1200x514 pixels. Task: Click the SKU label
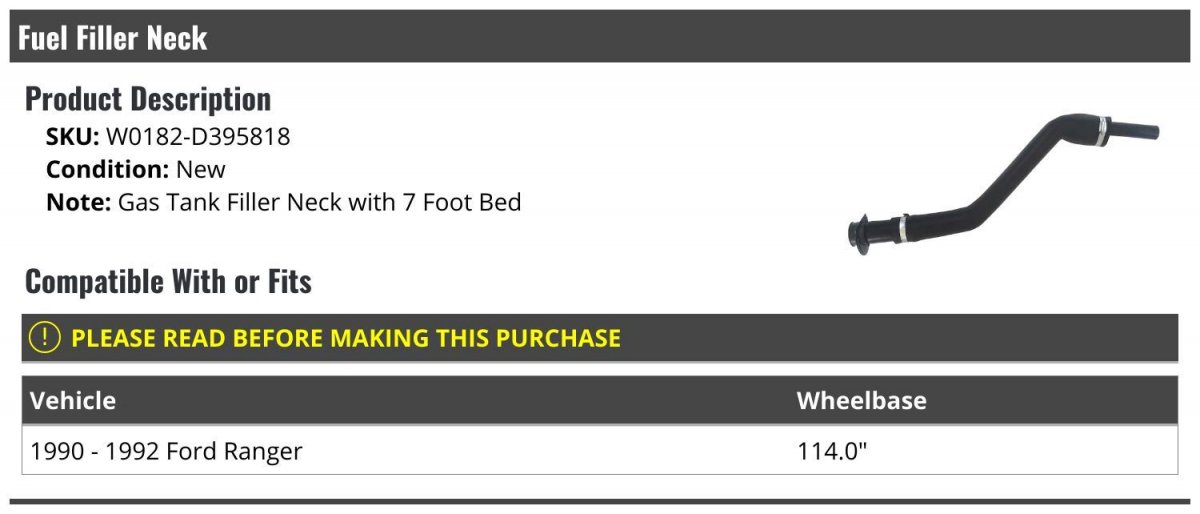point(72,136)
